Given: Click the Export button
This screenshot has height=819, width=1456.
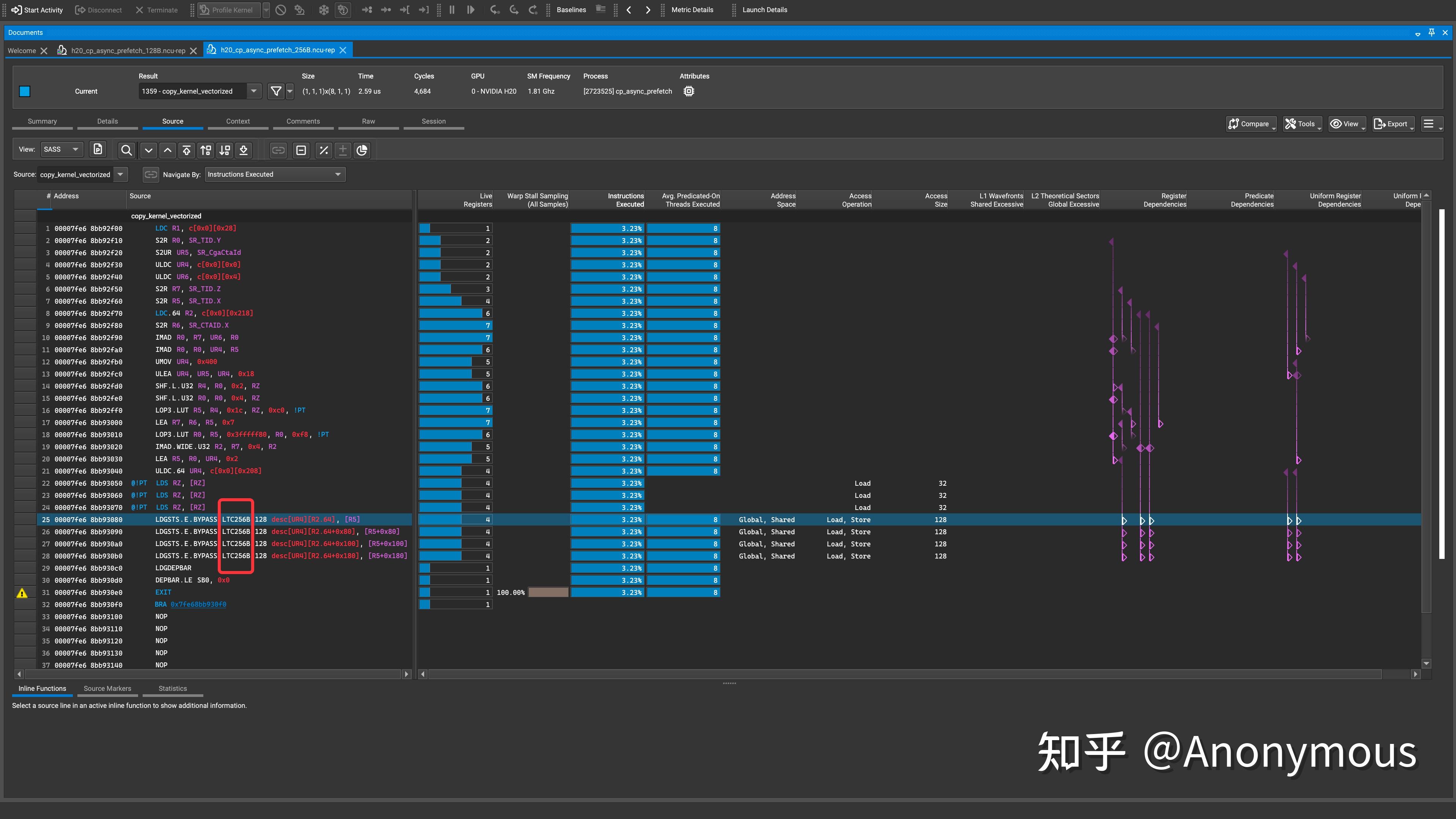Looking at the screenshot, I should 1393,124.
